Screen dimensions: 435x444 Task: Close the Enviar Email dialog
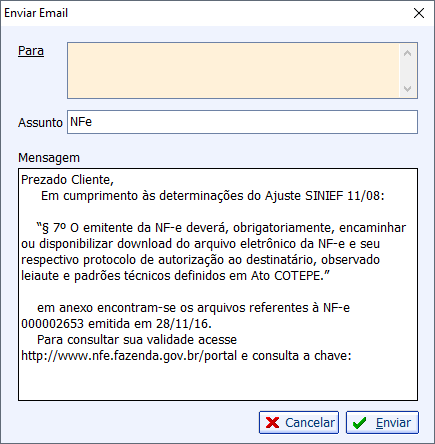419,13
